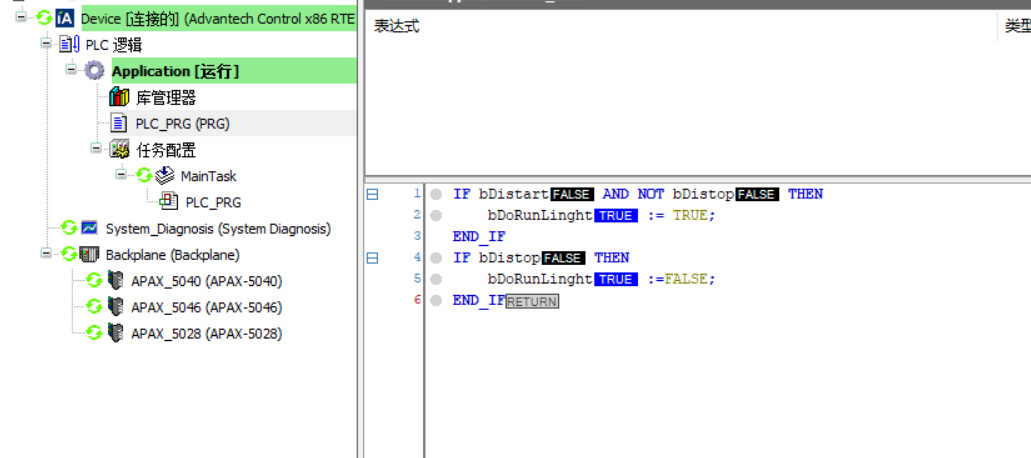Toggle breakpoint dot on code line 5
This screenshot has height=458, width=1031.
[436, 279]
